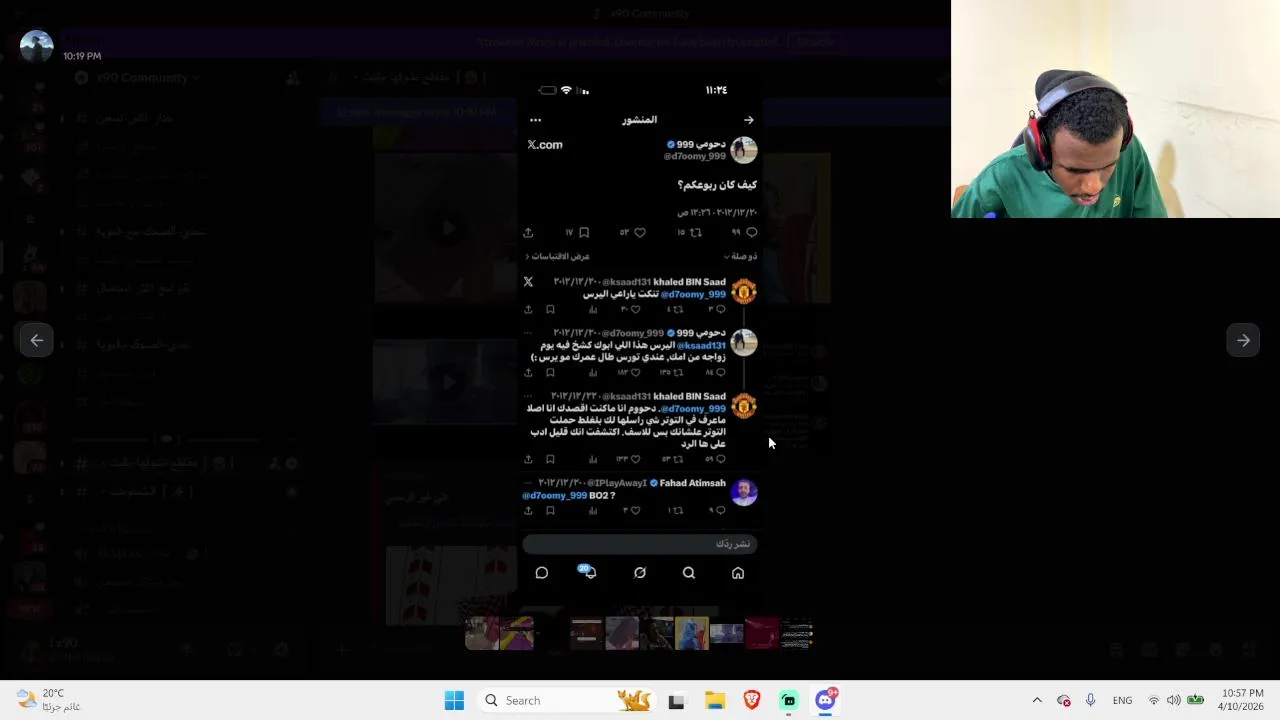The width and height of the screenshot is (1280, 720).
Task: Open Brave browser from taskbar
Action: pos(752,701)
